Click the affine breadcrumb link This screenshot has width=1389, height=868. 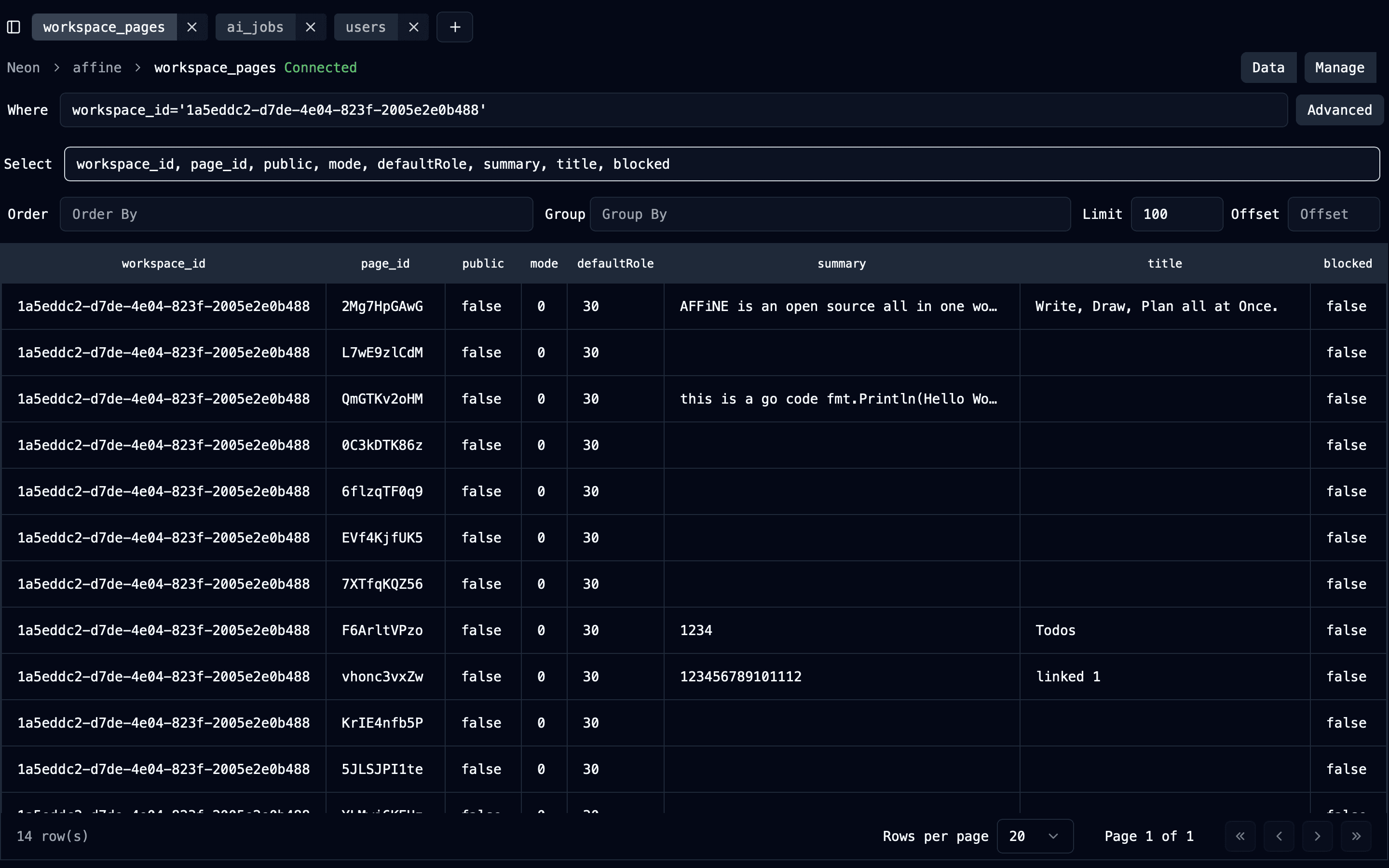(97, 68)
